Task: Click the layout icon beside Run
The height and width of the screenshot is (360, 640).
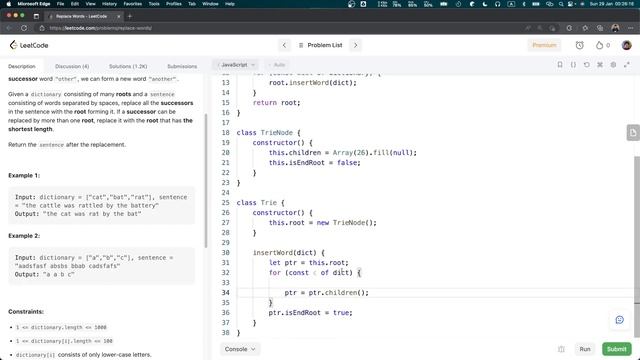Action: coord(561,349)
